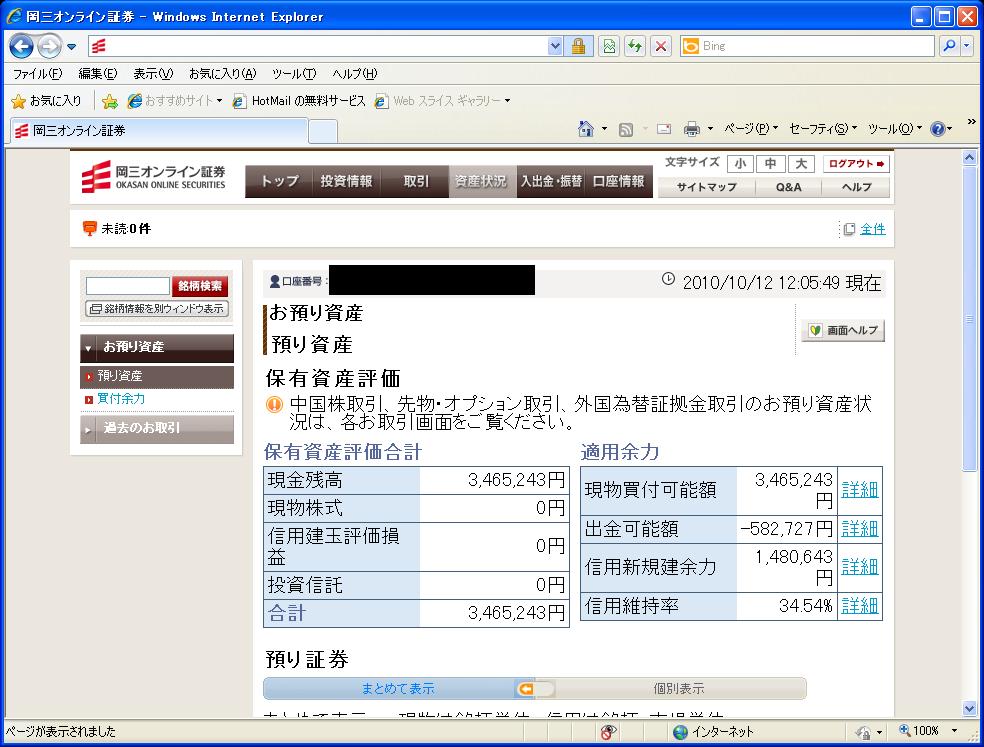The height and width of the screenshot is (747, 984).
Task: Open the ツール(T) menu
Action: point(294,74)
